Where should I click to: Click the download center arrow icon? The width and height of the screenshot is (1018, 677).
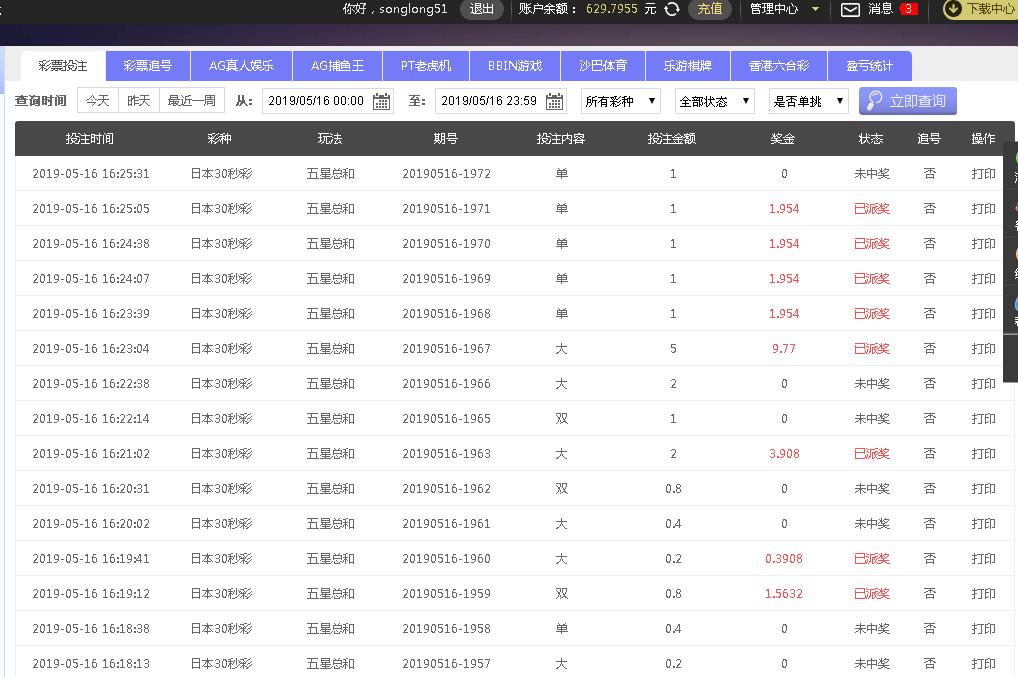coord(952,9)
